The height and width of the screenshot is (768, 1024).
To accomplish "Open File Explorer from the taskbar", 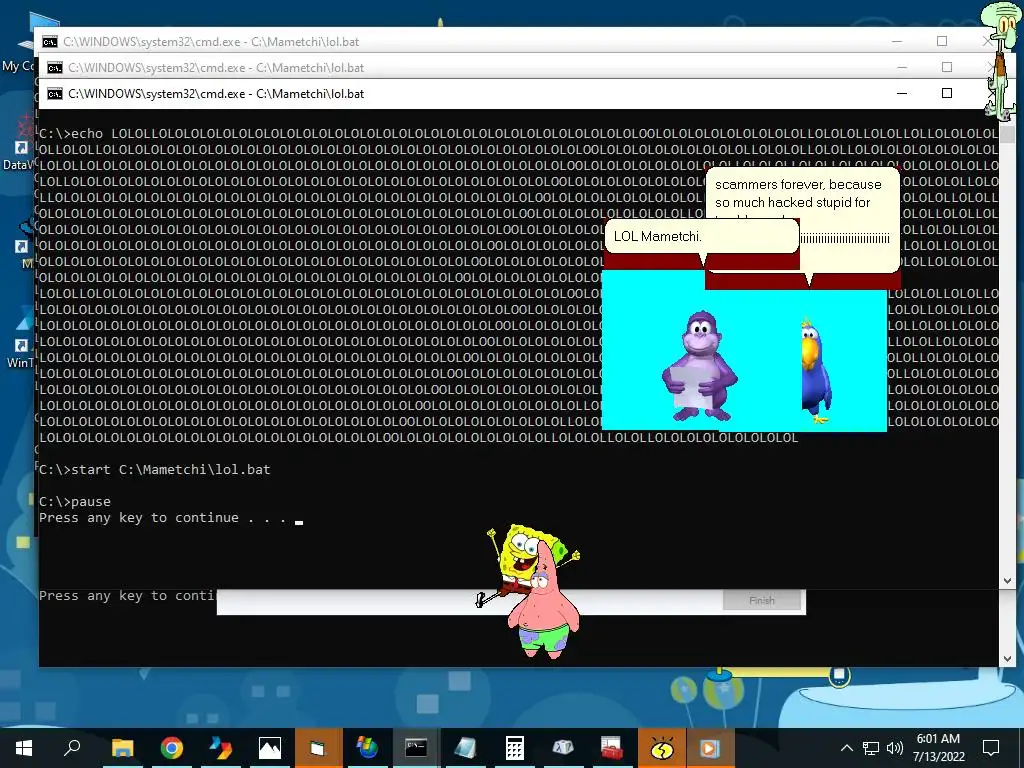I will tap(122, 748).
